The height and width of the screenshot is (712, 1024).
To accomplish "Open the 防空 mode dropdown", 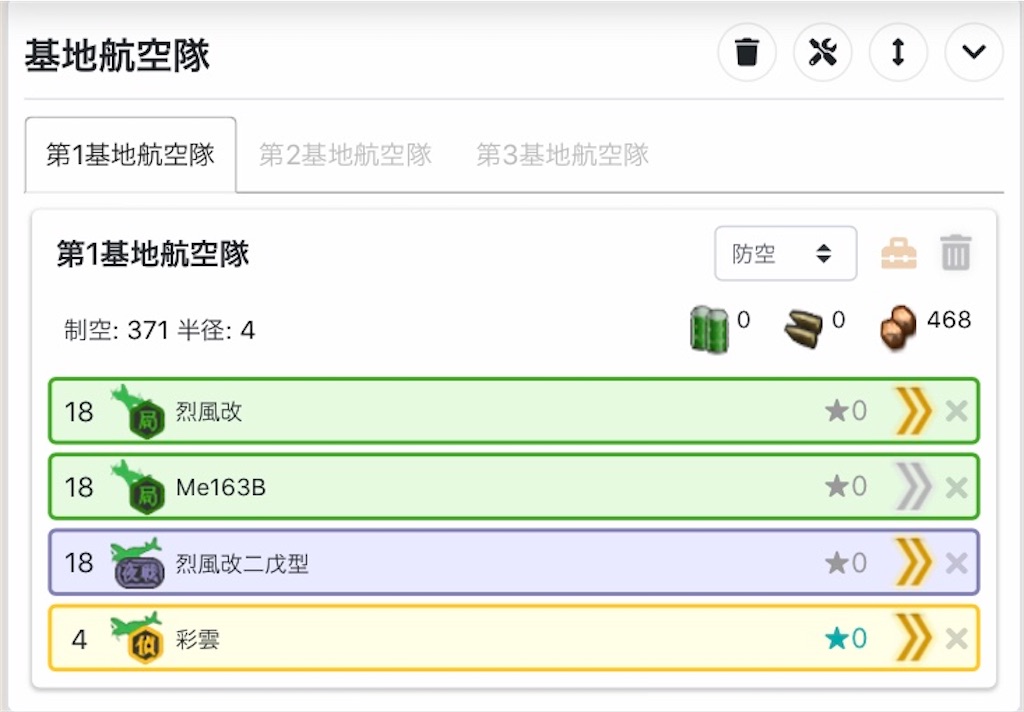I will point(786,253).
